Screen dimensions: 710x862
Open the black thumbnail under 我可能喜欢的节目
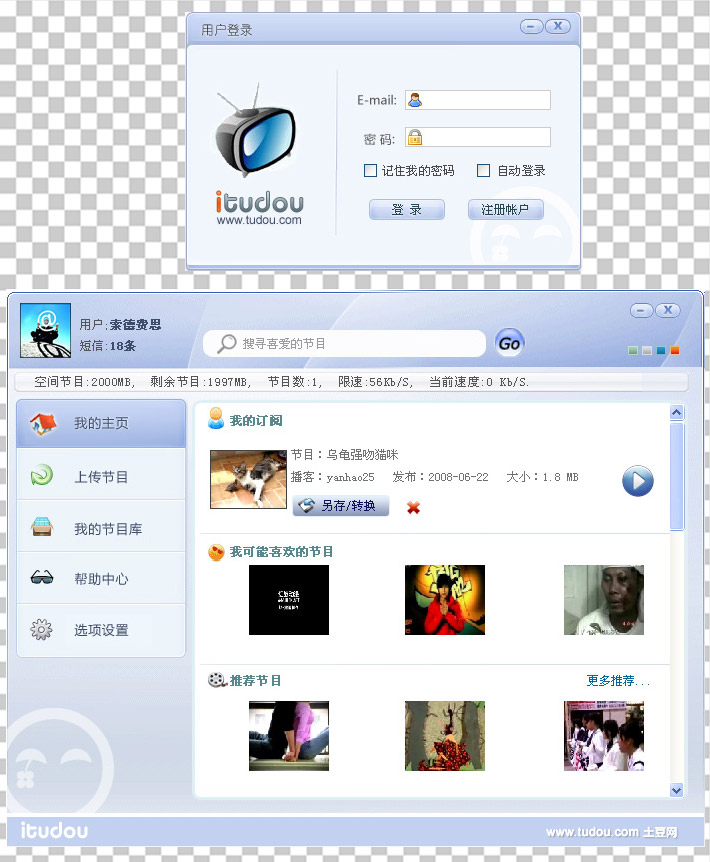pyautogui.click(x=289, y=600)
